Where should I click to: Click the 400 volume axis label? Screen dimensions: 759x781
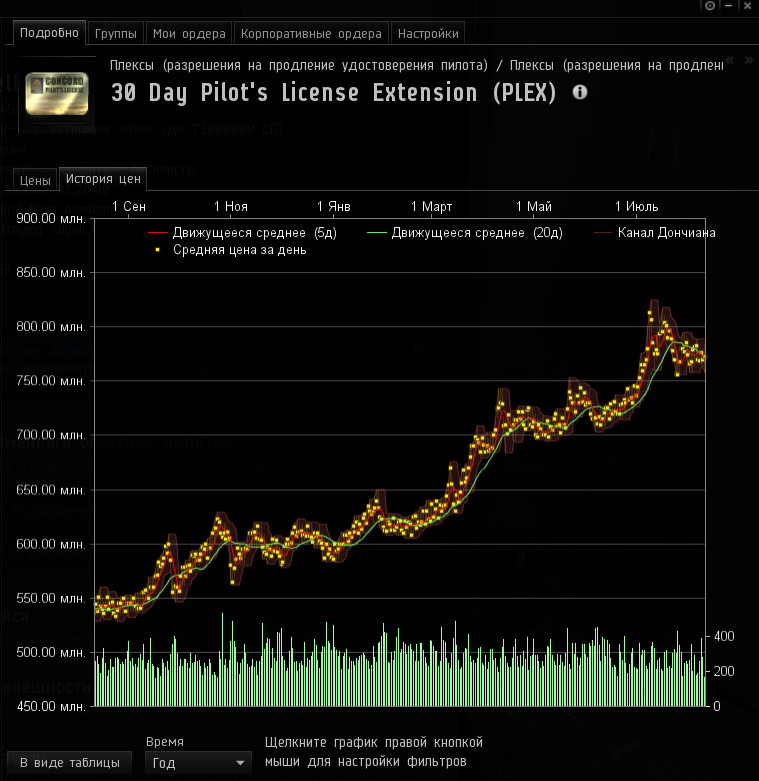[x=724, y=636]
